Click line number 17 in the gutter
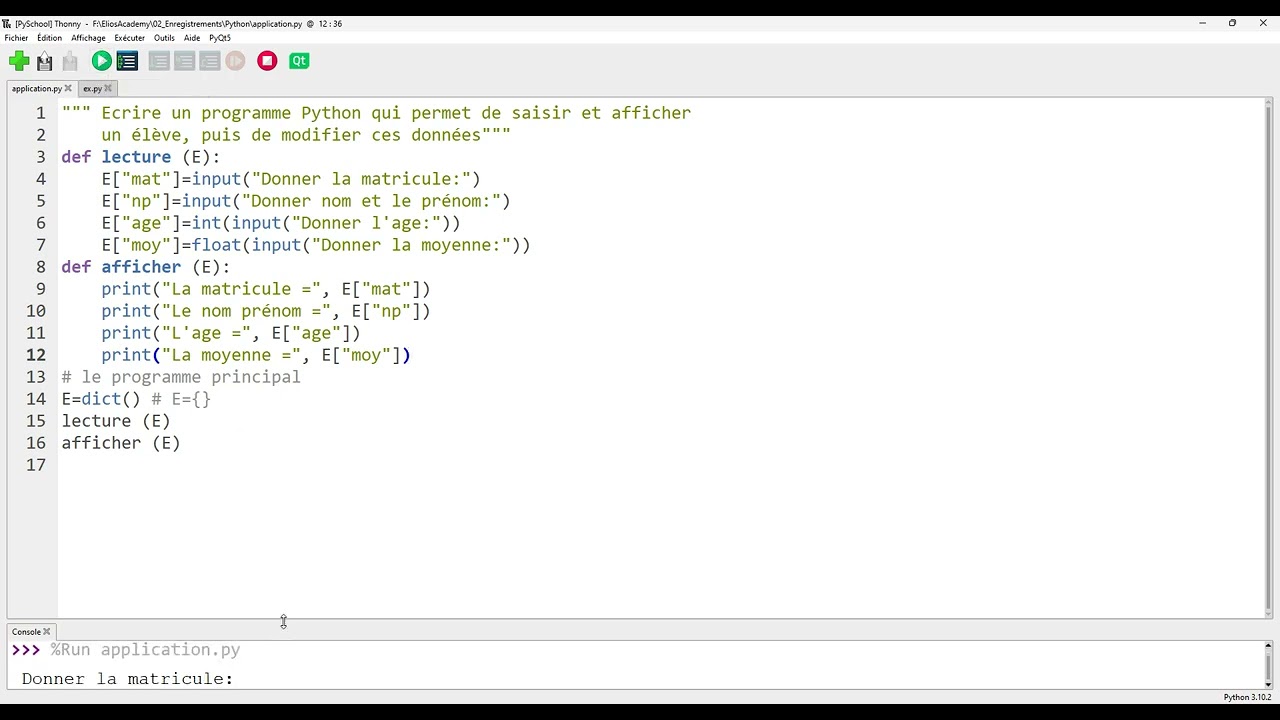This screenshot has width=1280, height=720. click(36, 465)
